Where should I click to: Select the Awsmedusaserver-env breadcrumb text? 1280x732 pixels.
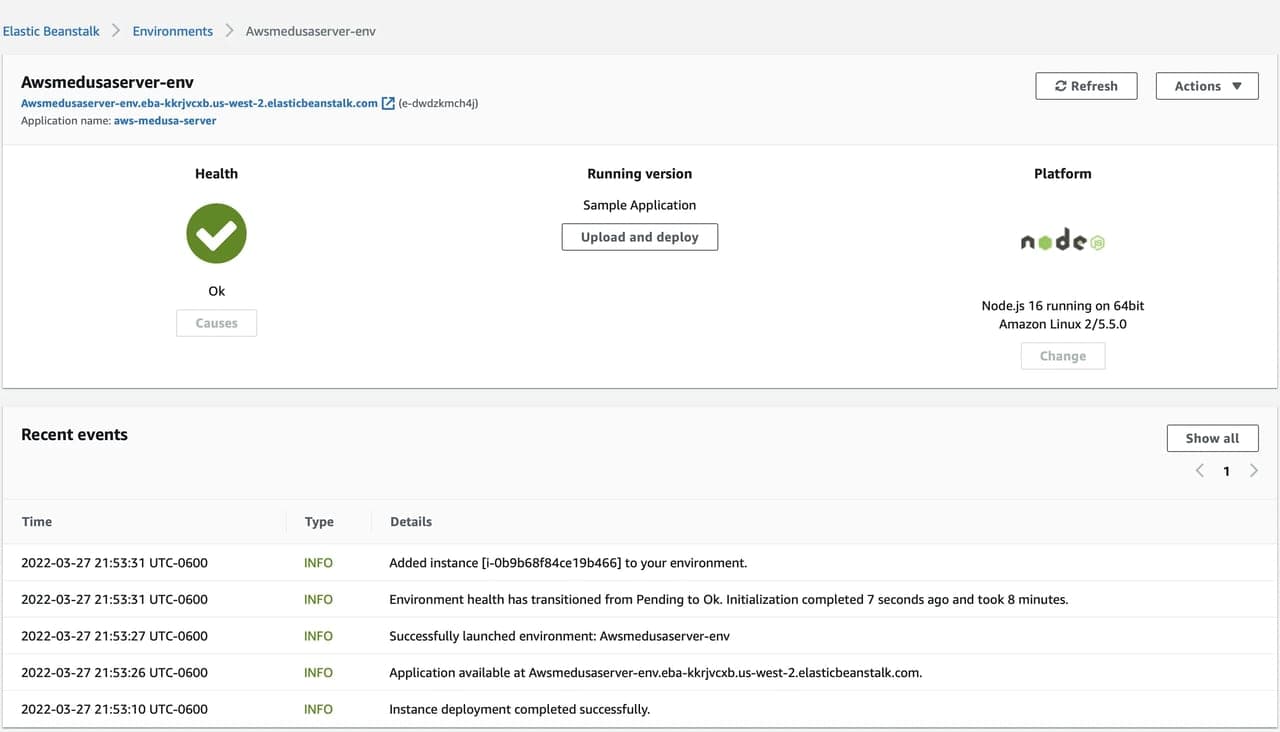pos(311,31)
